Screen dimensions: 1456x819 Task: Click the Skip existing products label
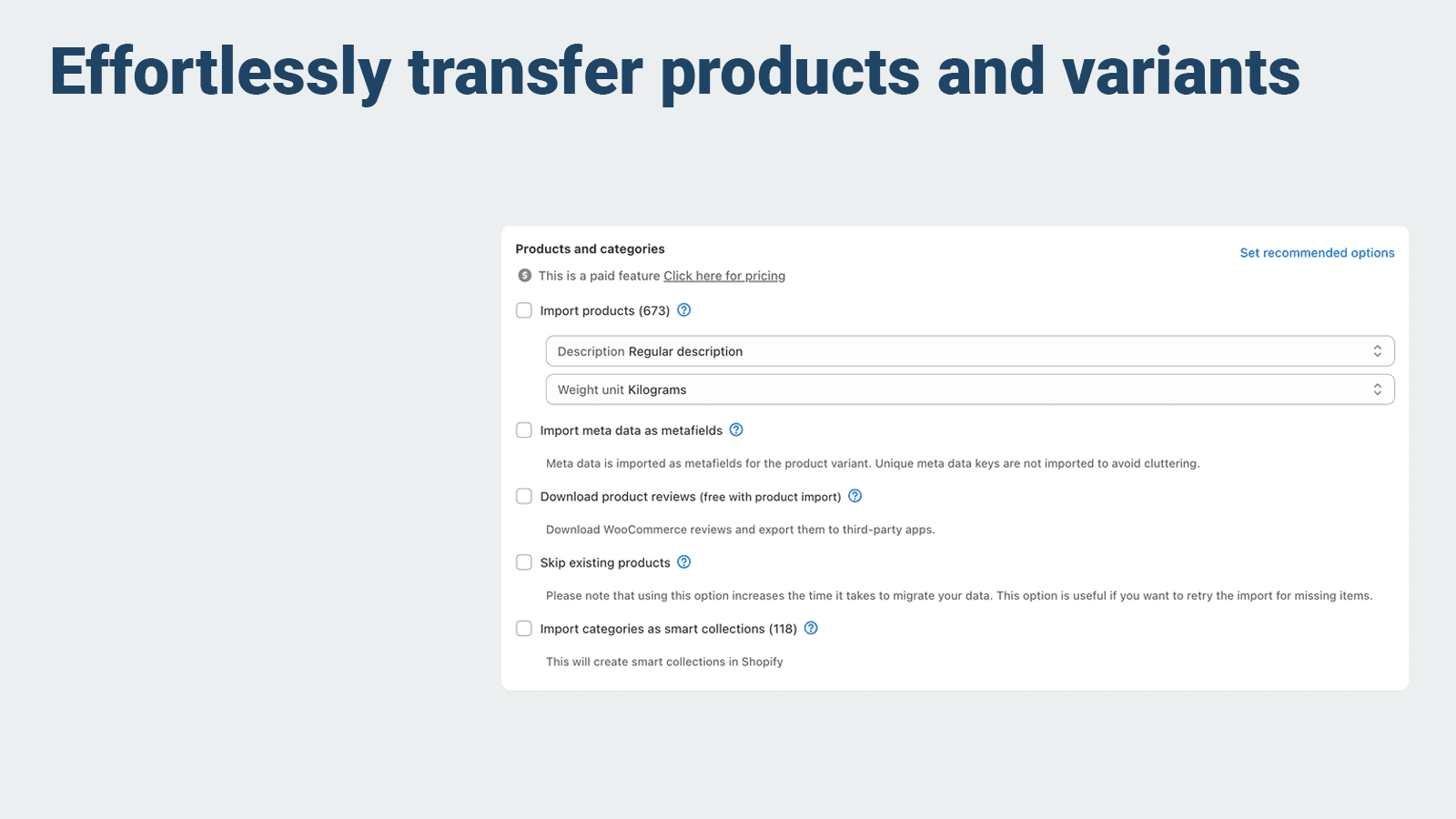point(604,563)
